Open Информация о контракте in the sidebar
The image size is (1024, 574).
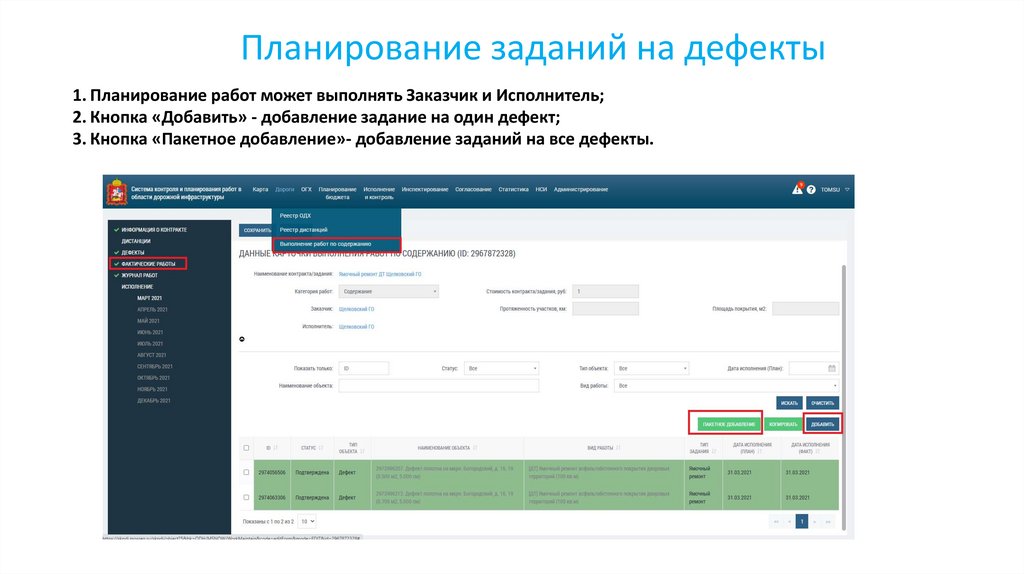pyautogui.click(x=153, y=230)
